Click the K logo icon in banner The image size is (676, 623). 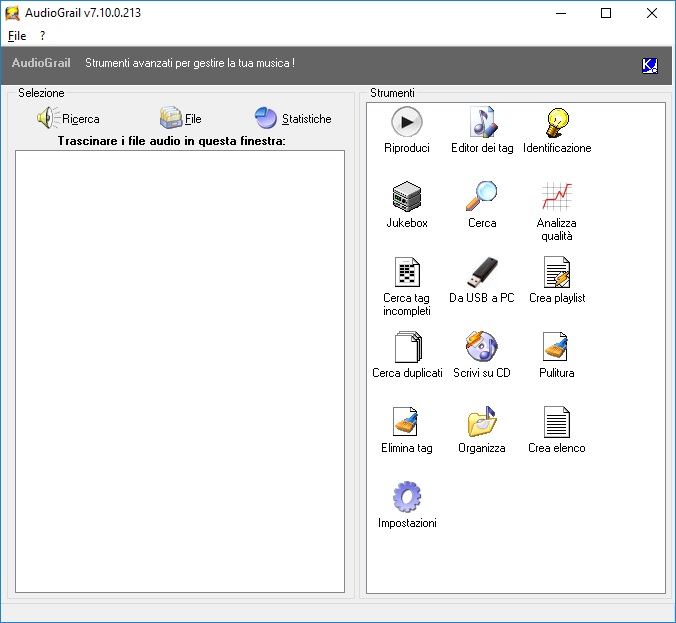pos(650,66)
